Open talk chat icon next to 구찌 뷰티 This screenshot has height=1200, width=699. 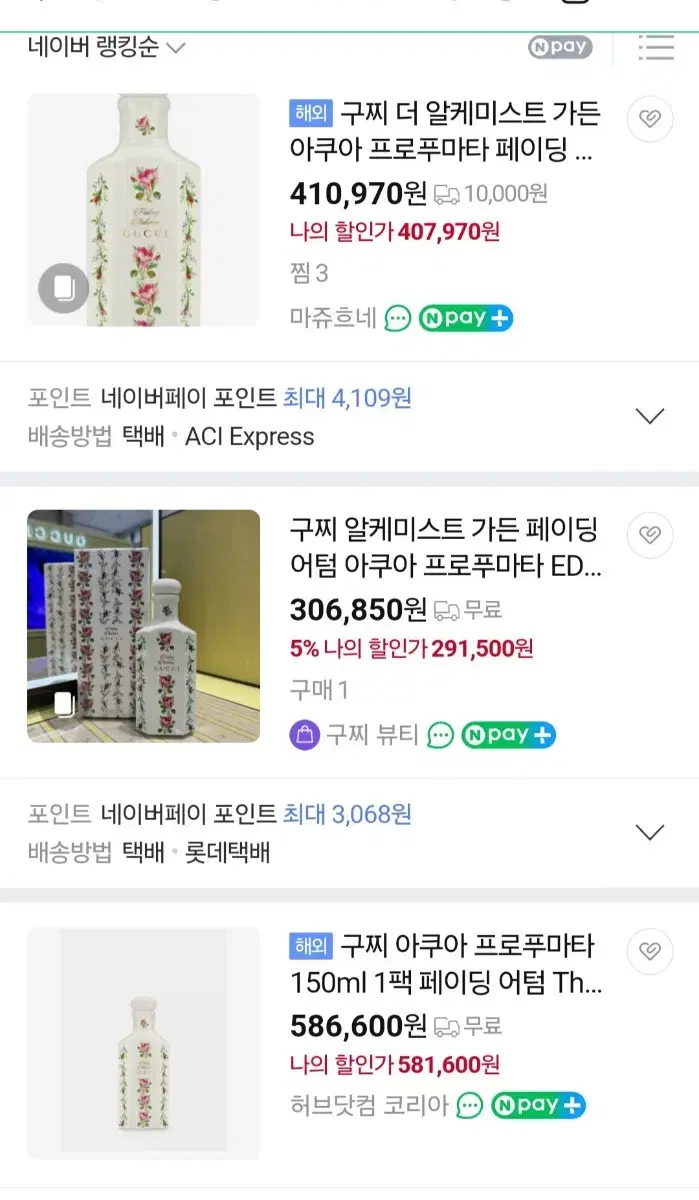(441, 735)
